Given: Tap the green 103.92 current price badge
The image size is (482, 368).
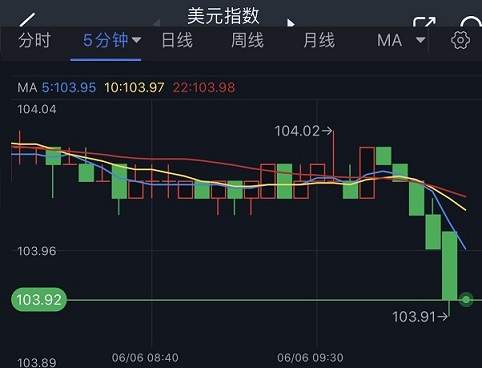Looking at the screenshot, I should 39,300.
